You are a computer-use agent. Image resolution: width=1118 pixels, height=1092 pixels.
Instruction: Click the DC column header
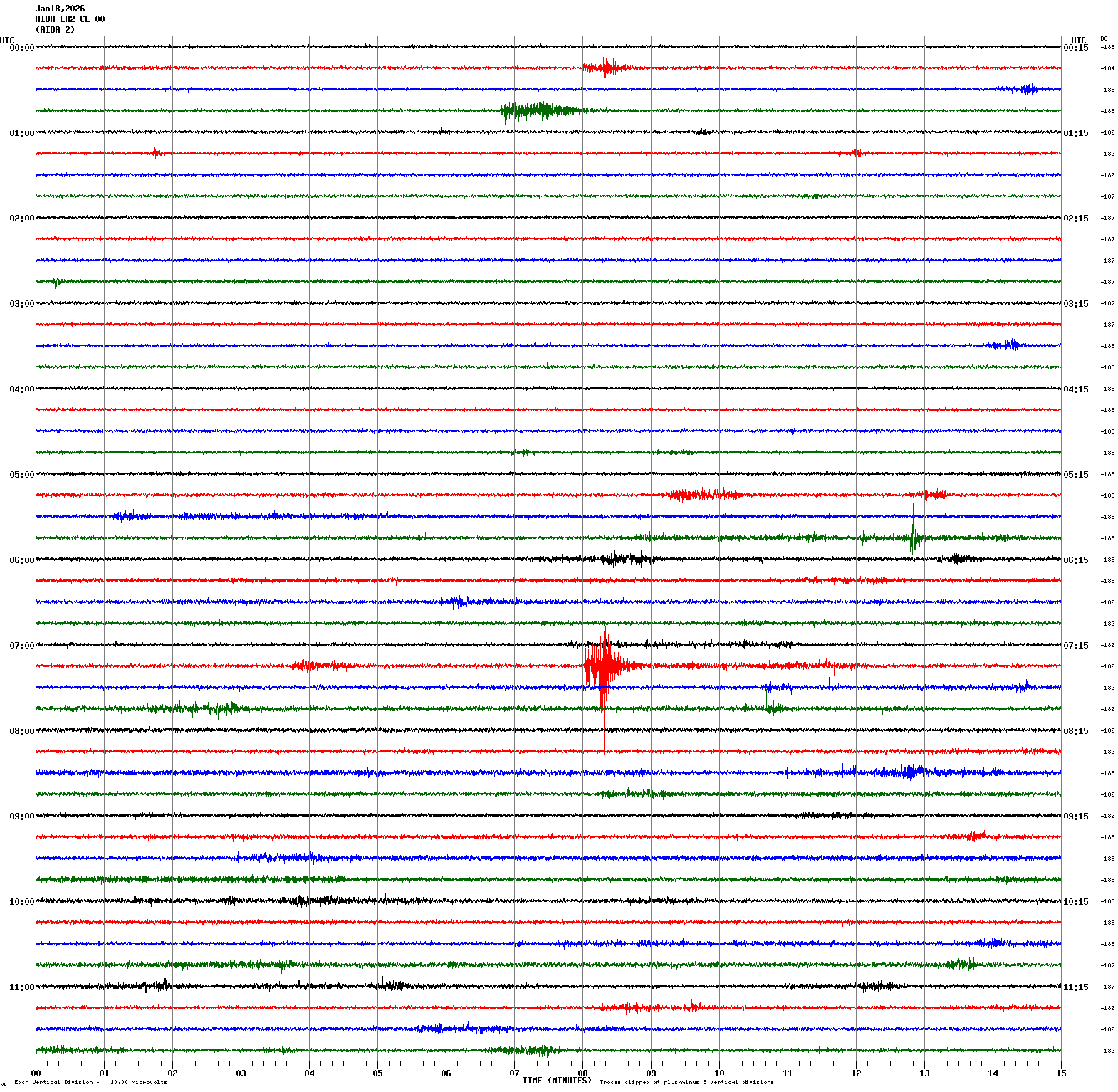(x=1104, y=38)
